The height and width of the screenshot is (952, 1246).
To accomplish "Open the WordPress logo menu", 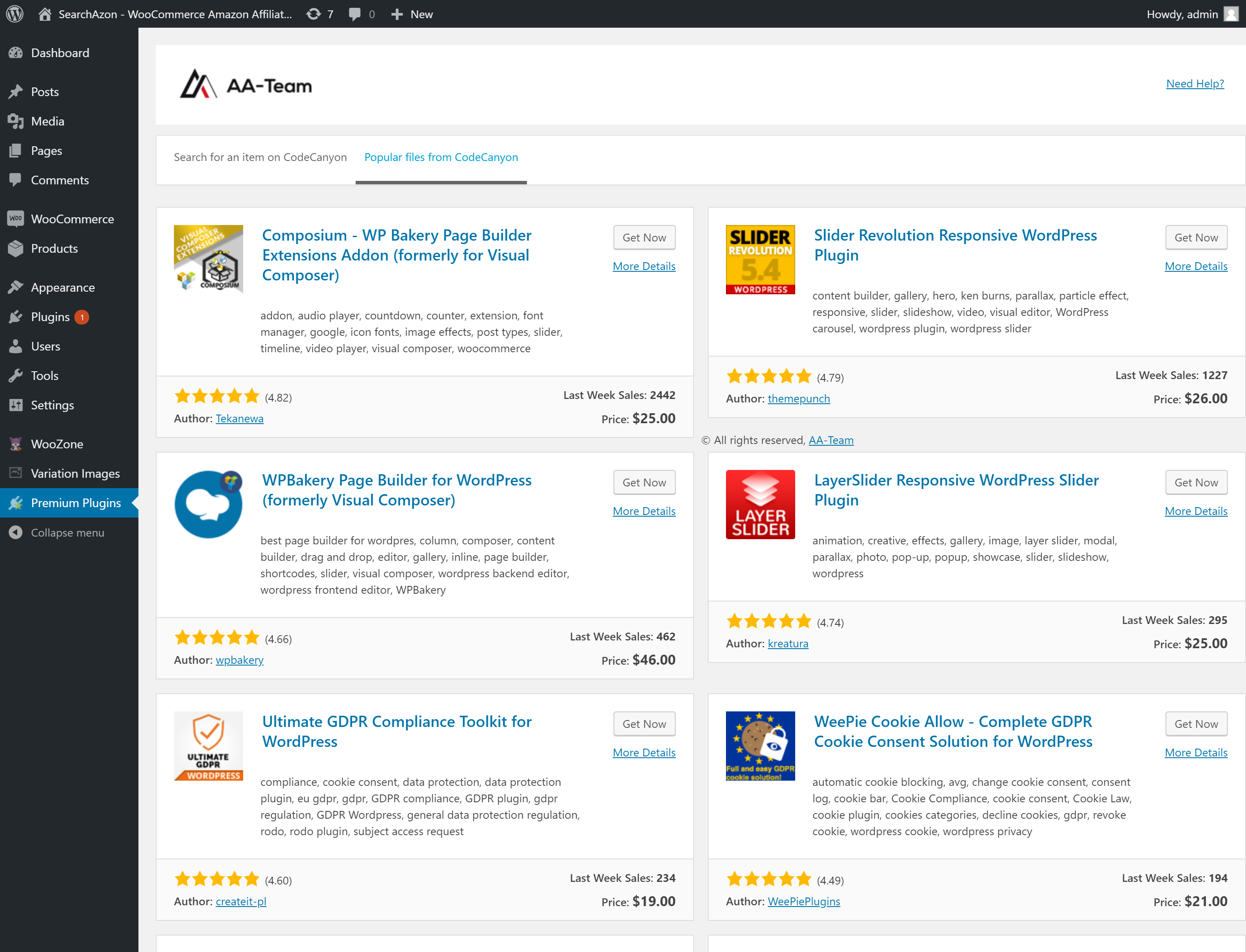I will pos(14,14).
